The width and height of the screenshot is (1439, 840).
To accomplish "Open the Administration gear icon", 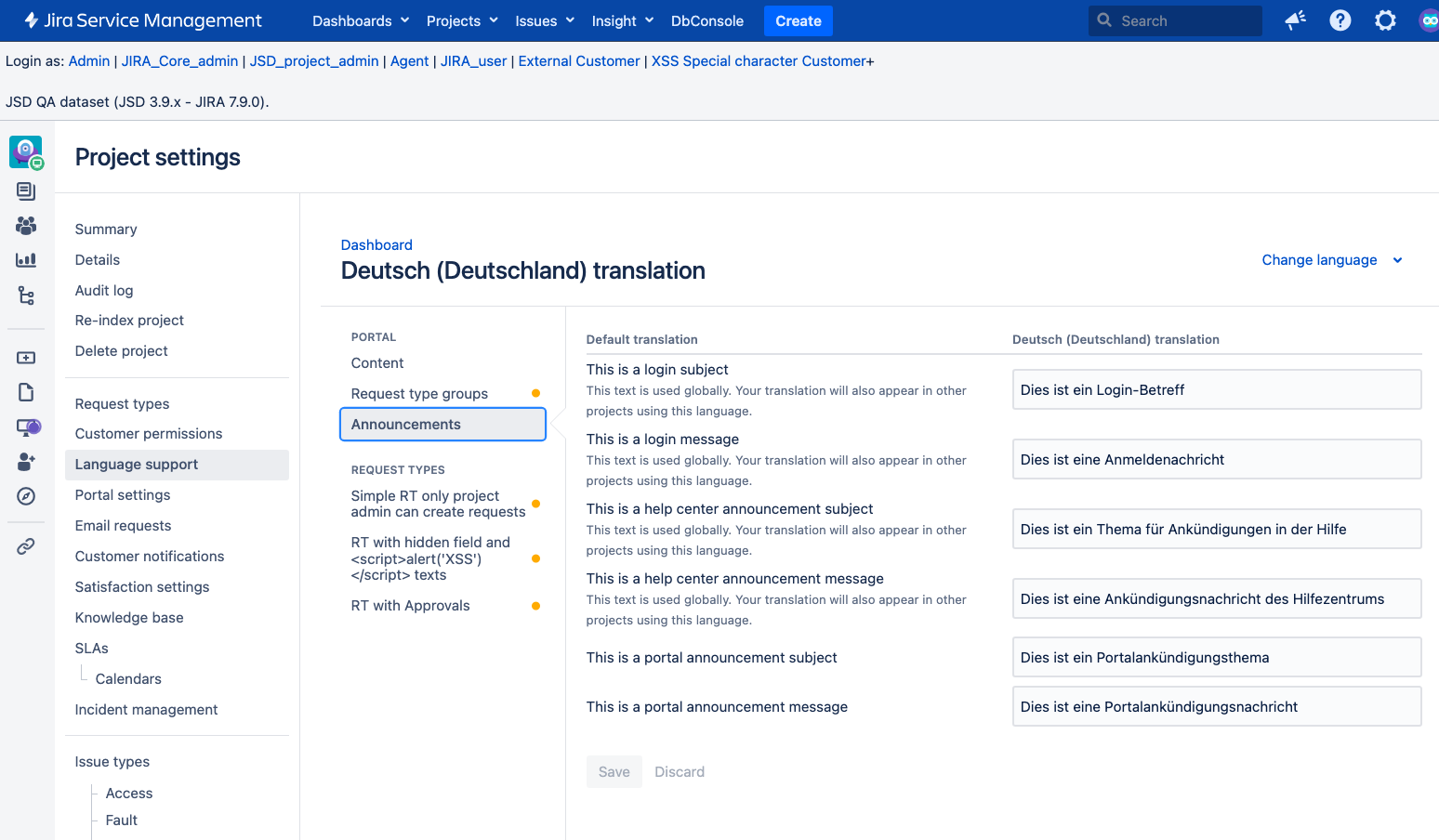I will (1385, 20).
